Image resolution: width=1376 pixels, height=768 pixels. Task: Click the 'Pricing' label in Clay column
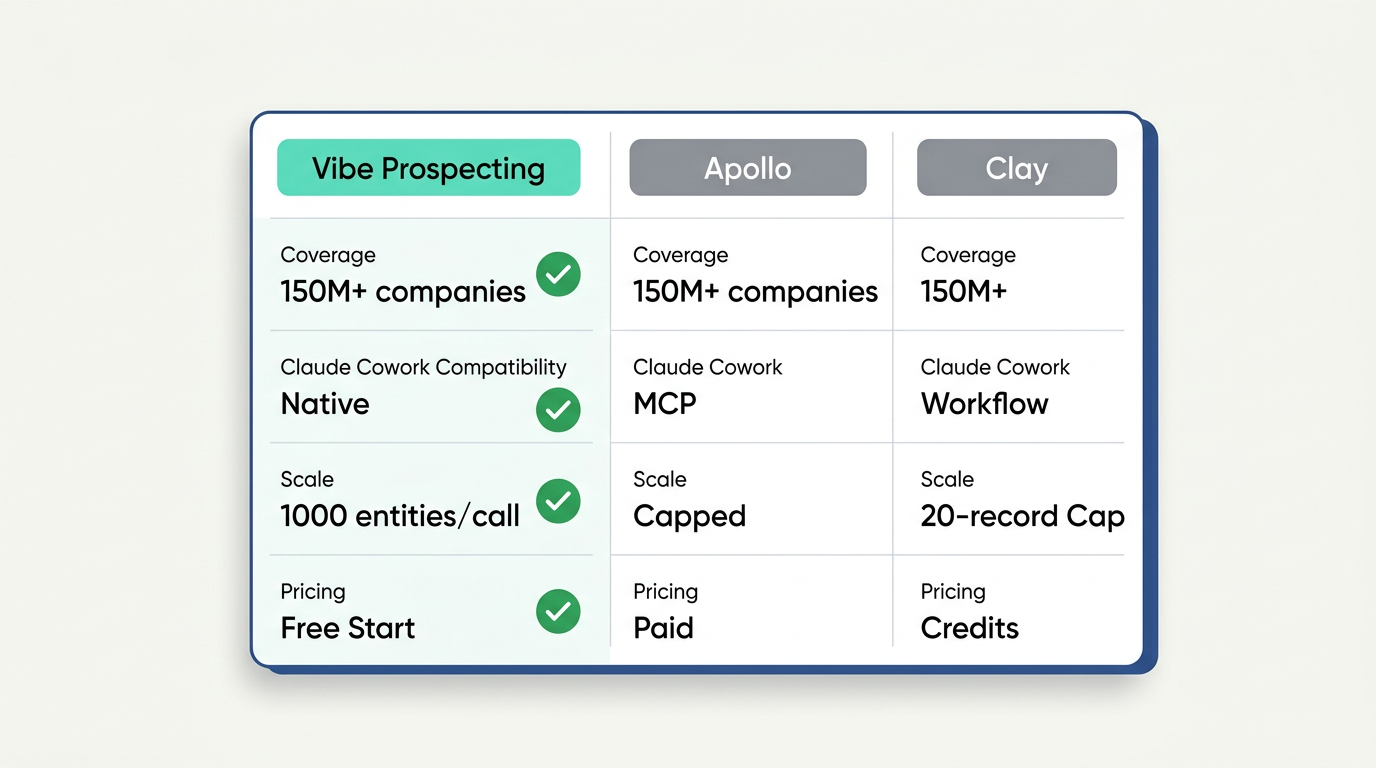(953, 592)
